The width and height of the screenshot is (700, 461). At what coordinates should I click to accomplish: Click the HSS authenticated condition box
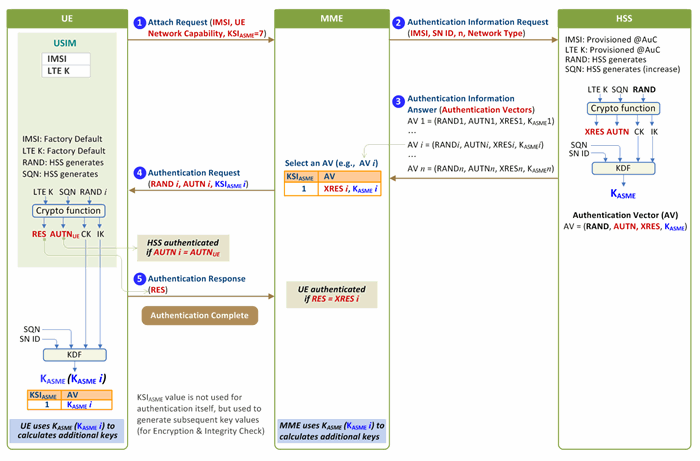tap(183, 248)
